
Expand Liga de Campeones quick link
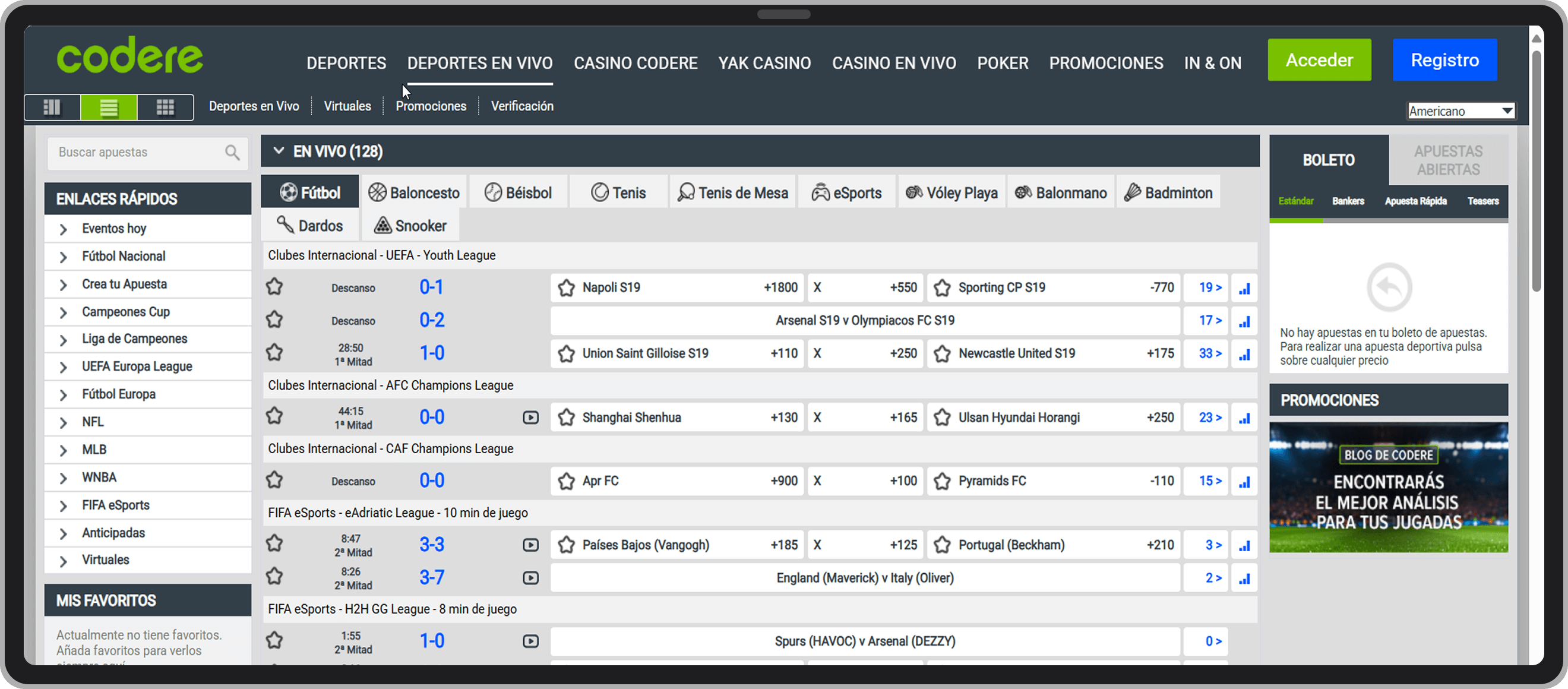pyautogui.click(x=134, y=339)
